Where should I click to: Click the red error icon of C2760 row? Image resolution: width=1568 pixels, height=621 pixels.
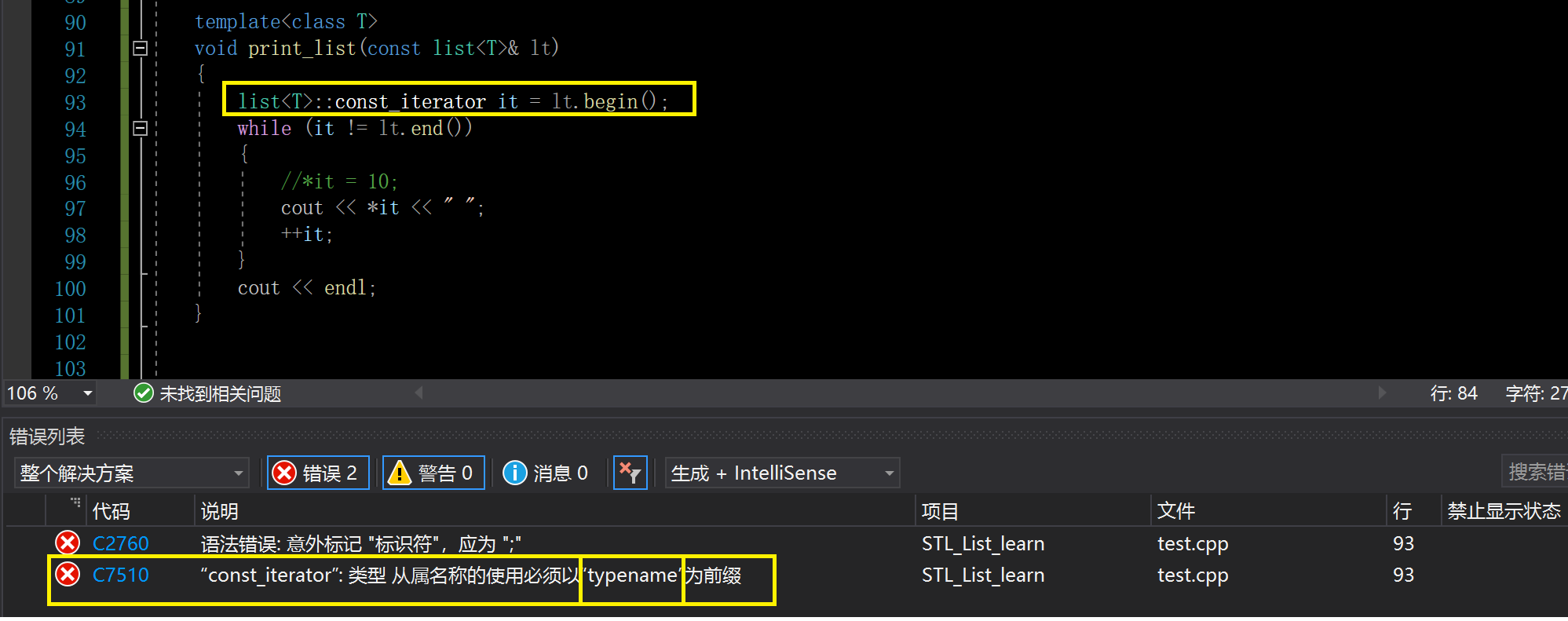pyautogui.click(x=68, y=542)
